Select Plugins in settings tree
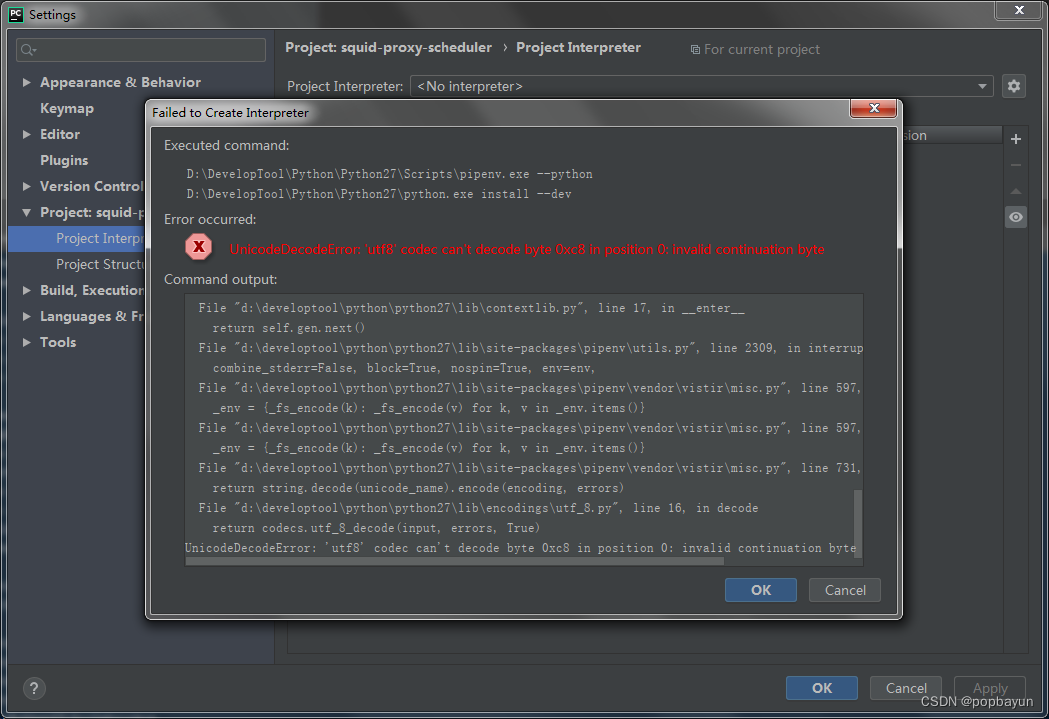1049x719 pixels. 64,161
